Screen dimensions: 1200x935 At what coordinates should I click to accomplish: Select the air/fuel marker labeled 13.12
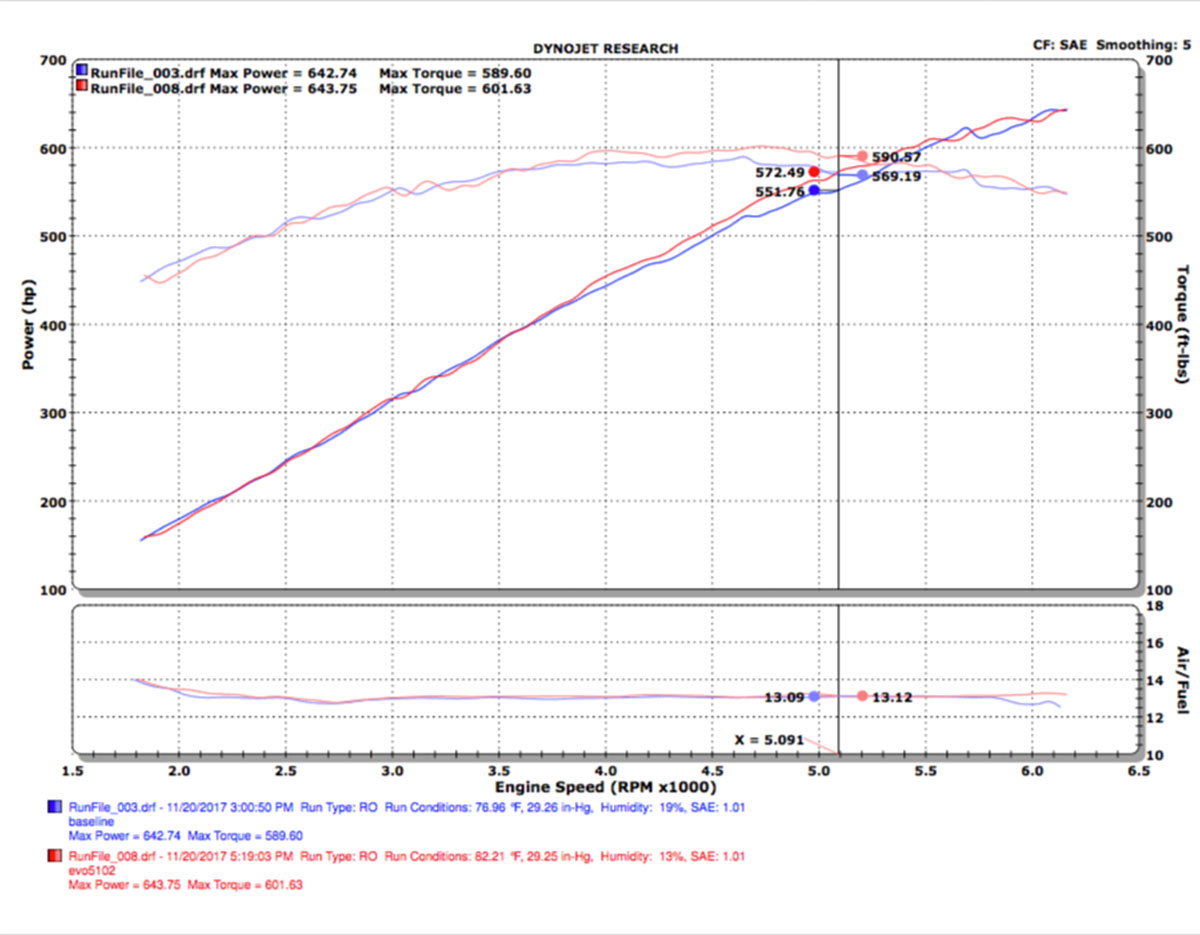click(x=862, y=696)
